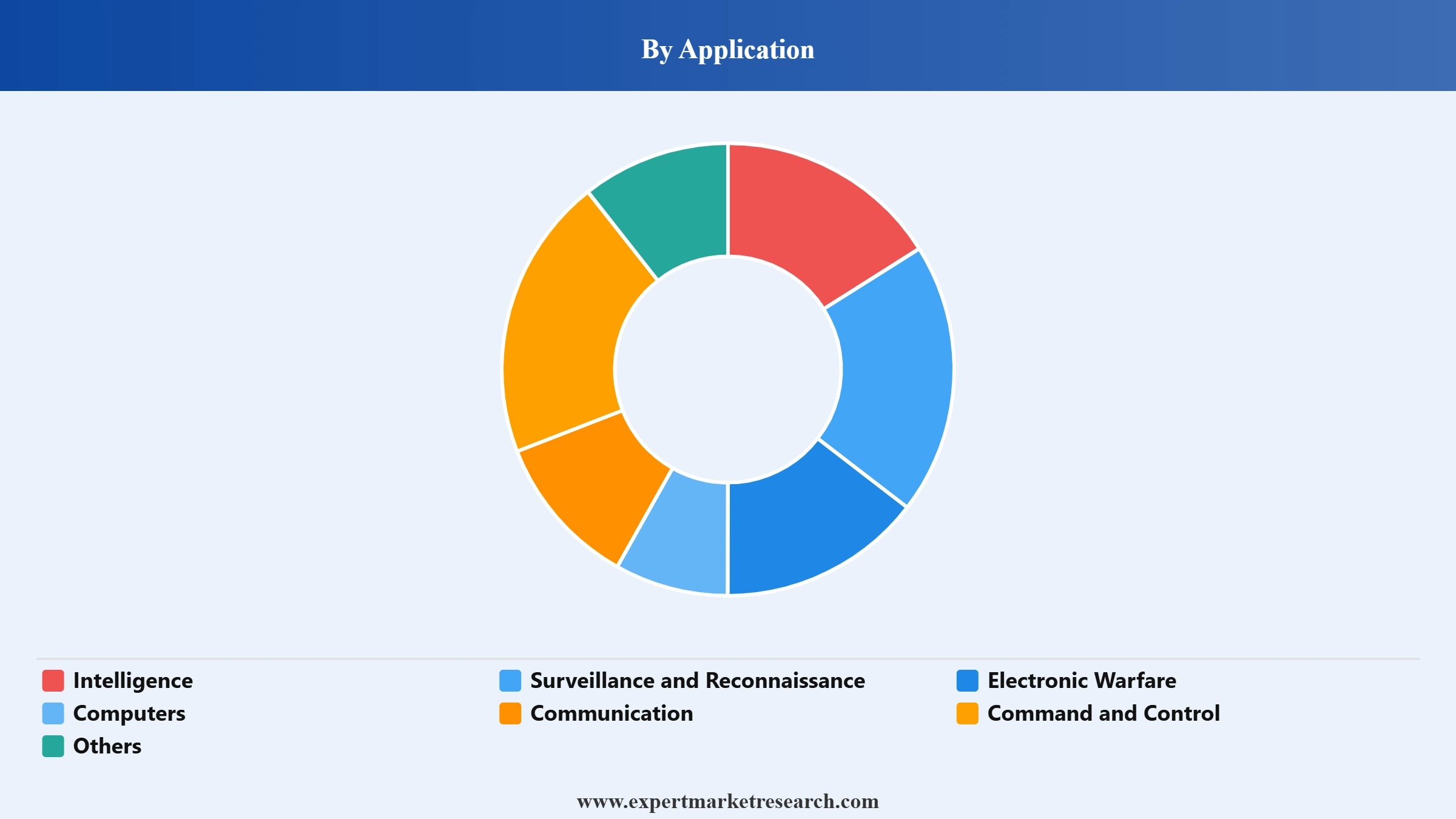Select the light blue Computers donut segment
1456x819 pixels.
(686, 534)
